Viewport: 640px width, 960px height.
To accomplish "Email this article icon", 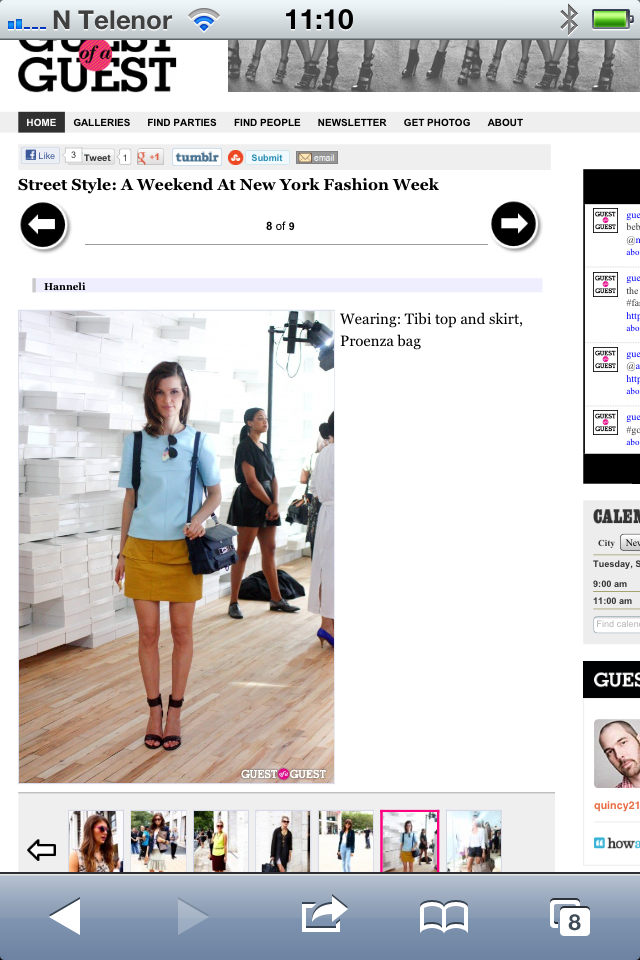I will tap(317, 158).
